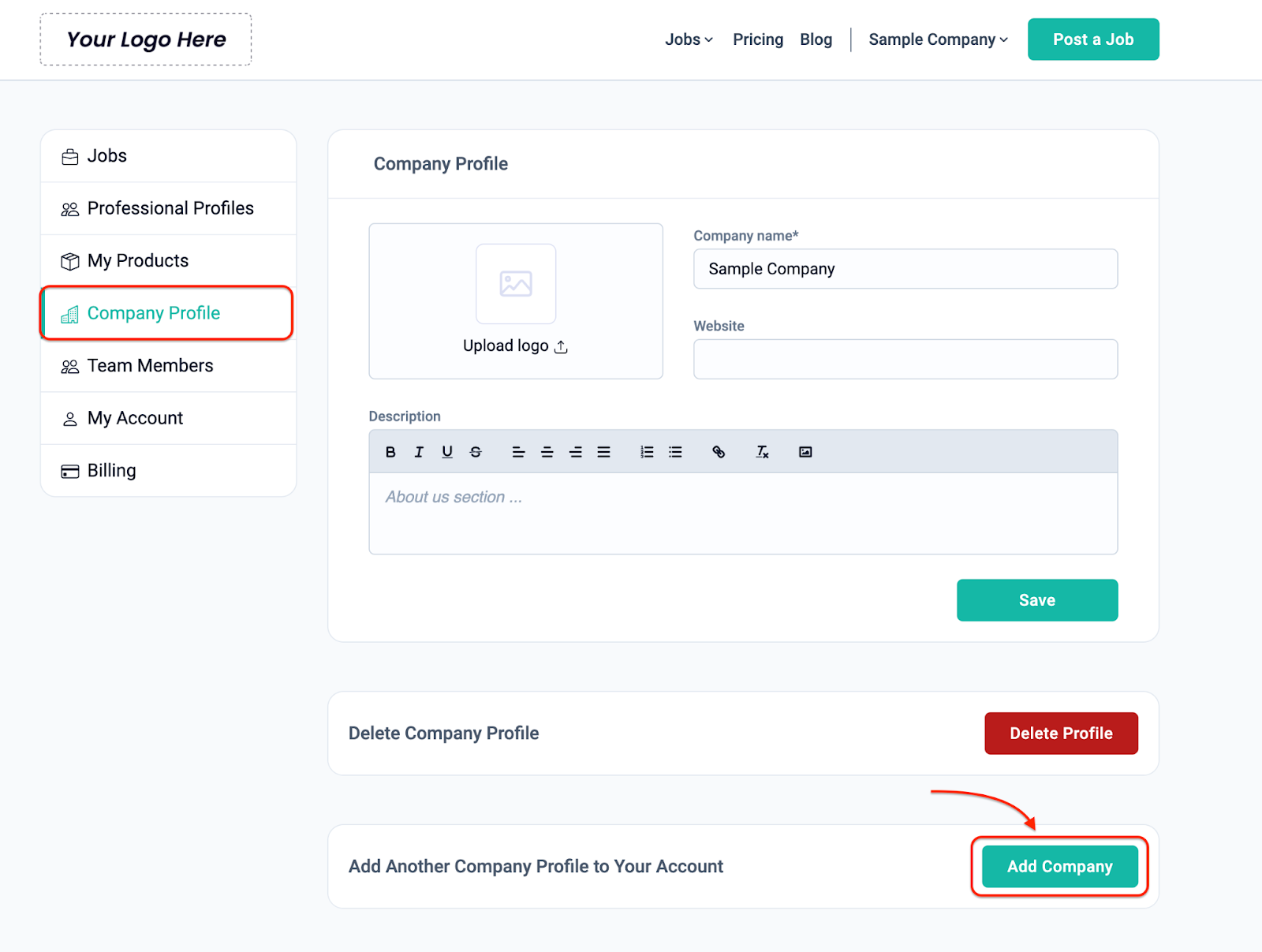This screenshot has width=1262, height=952.
Task: Click the Delete Profile button
Action: [1061, 734]
